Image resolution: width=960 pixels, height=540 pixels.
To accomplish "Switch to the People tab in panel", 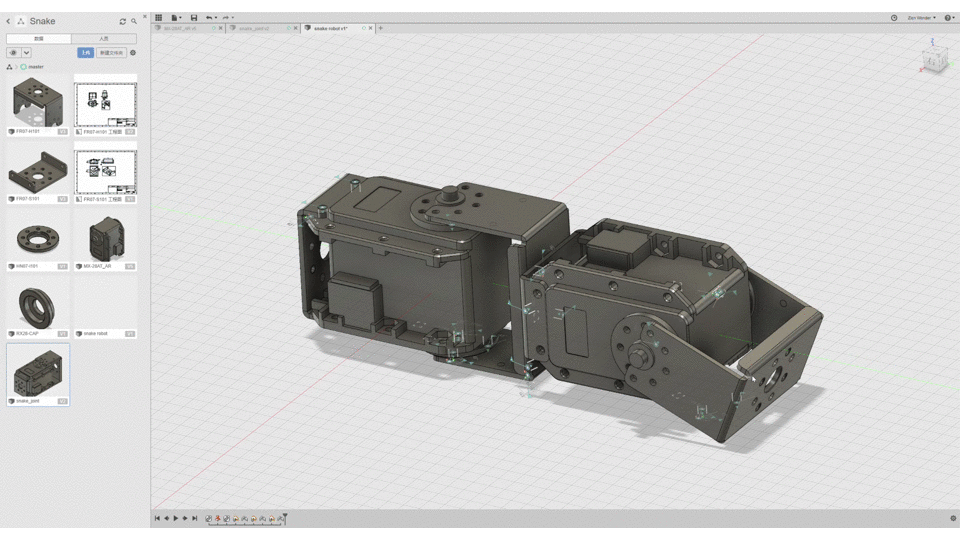I will click(x=104, y=39).
